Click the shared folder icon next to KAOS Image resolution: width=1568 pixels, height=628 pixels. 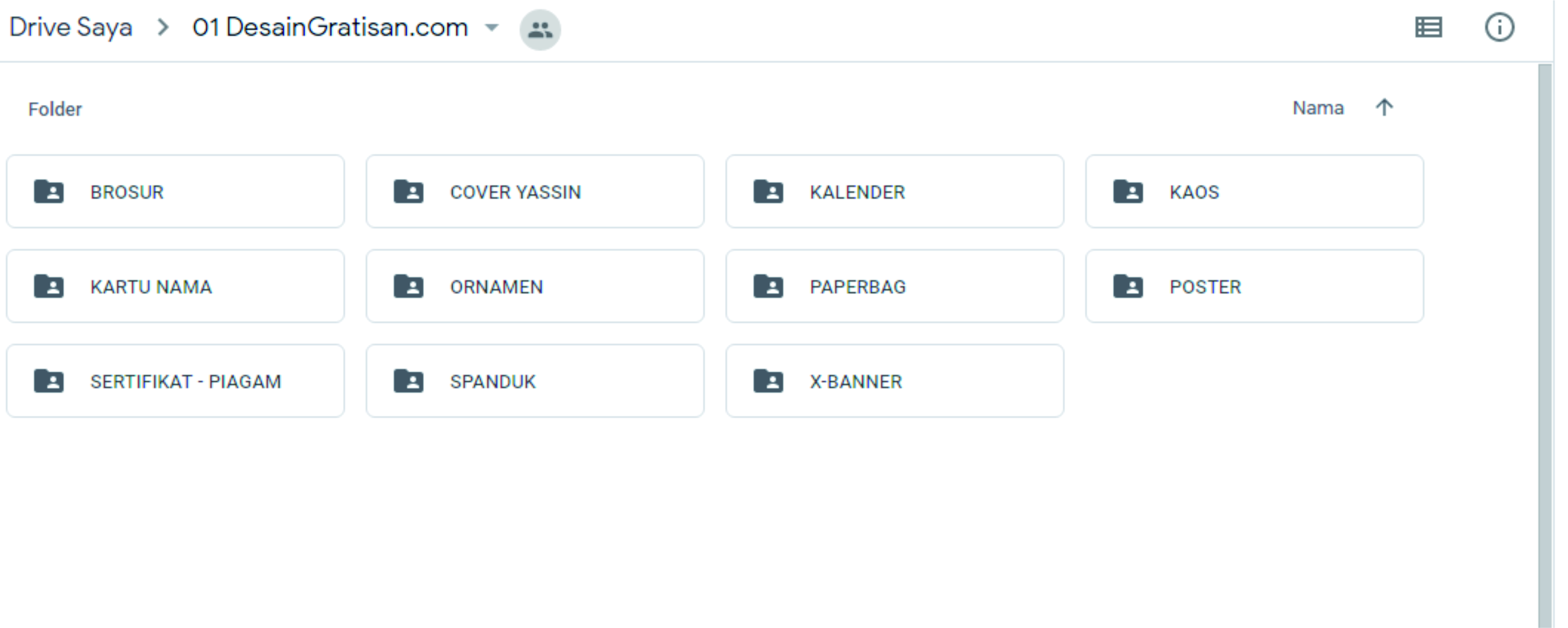(x=1129, y=192)
